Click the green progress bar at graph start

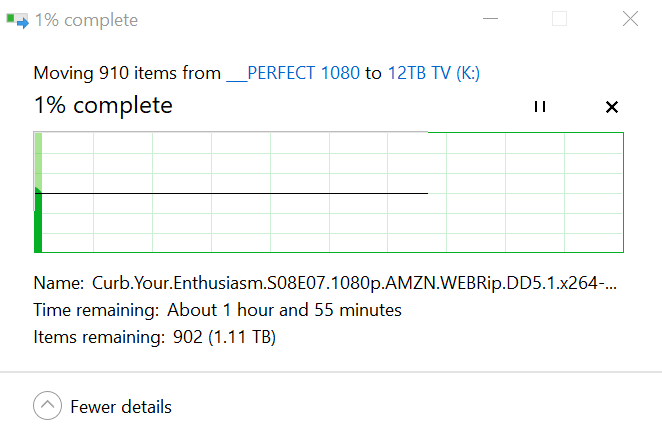coord(38,222)
